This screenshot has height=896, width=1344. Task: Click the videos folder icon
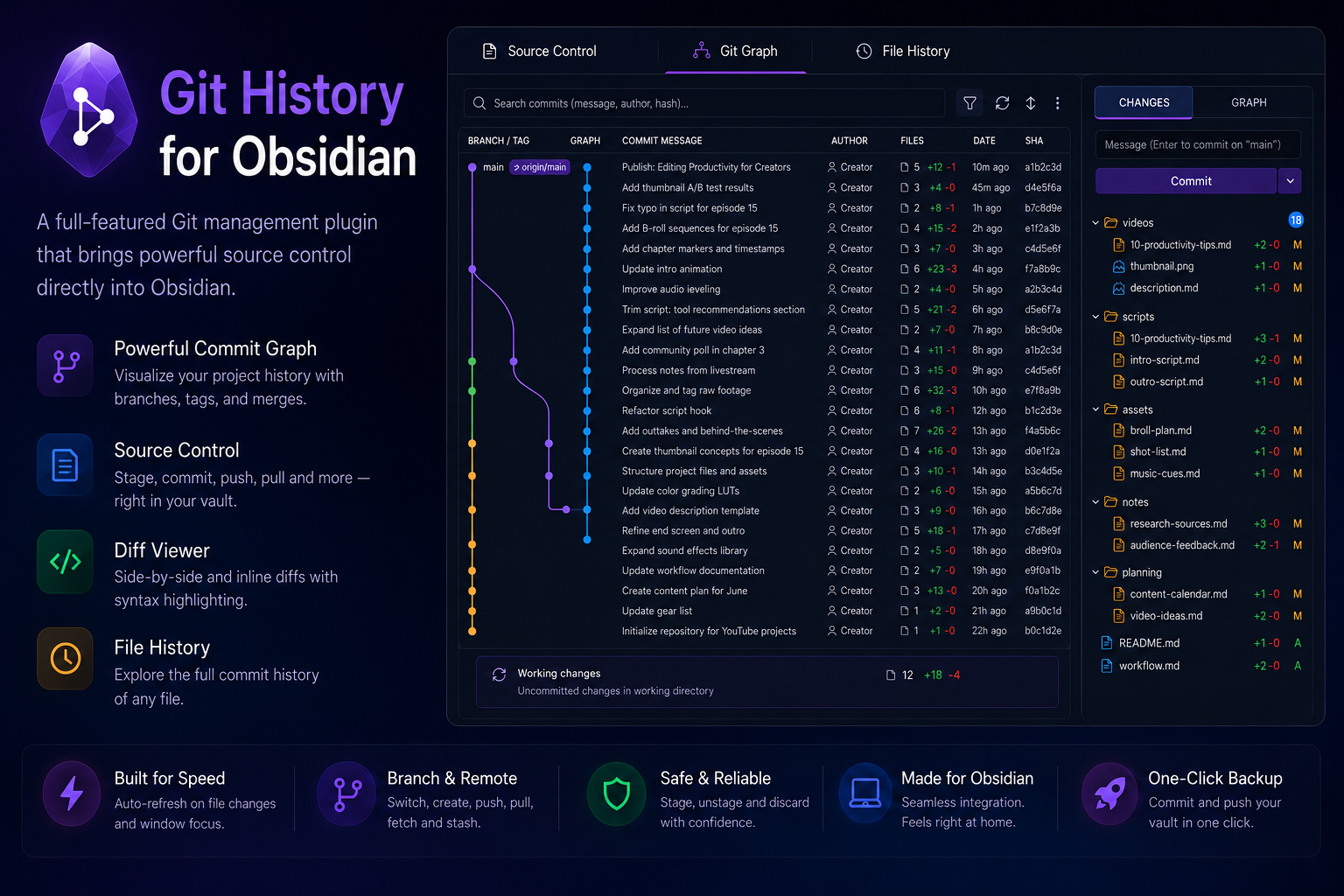pyautogui.click(x=1111, y=222)
